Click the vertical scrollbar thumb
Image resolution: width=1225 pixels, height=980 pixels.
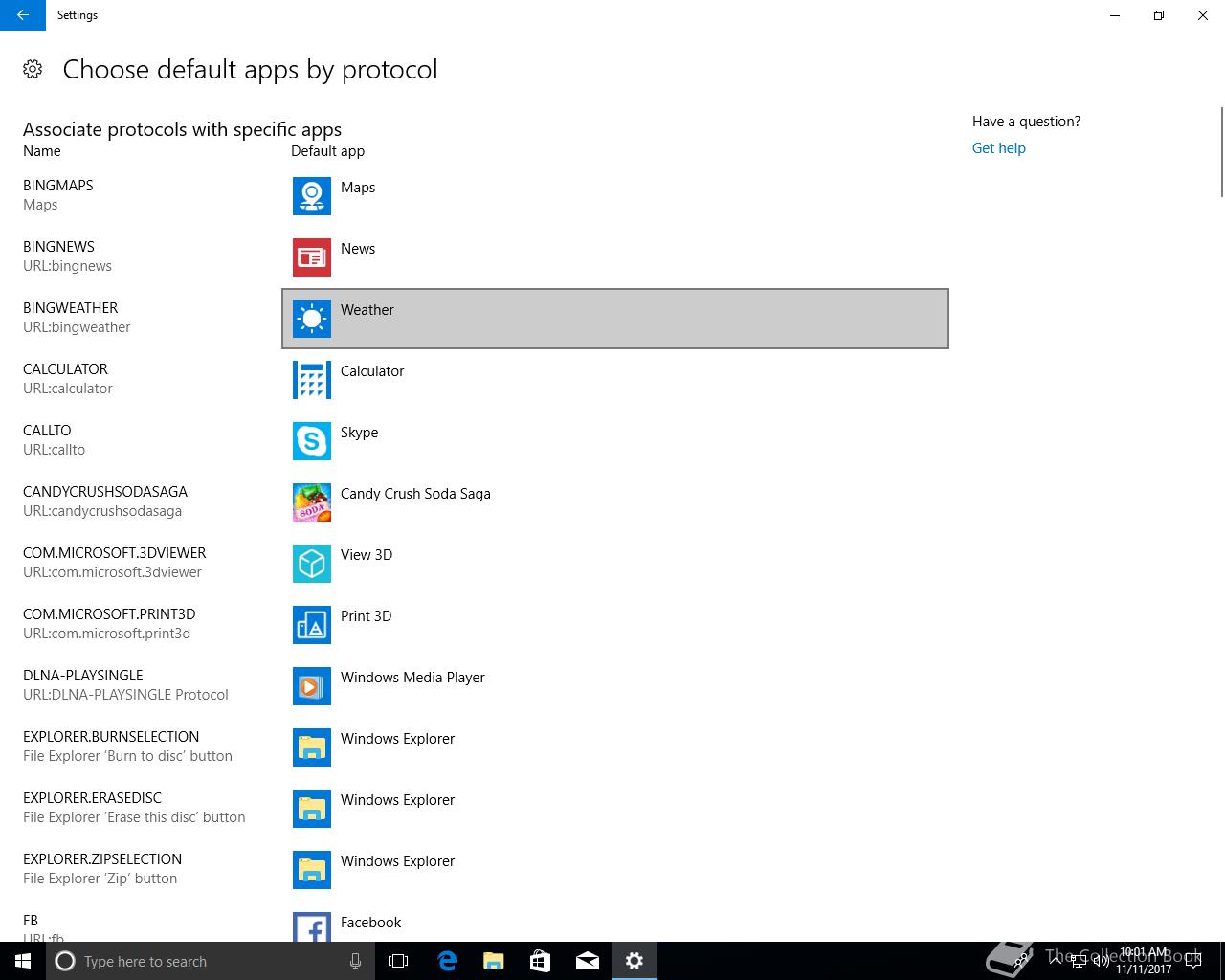click(x=1222, y=151)
